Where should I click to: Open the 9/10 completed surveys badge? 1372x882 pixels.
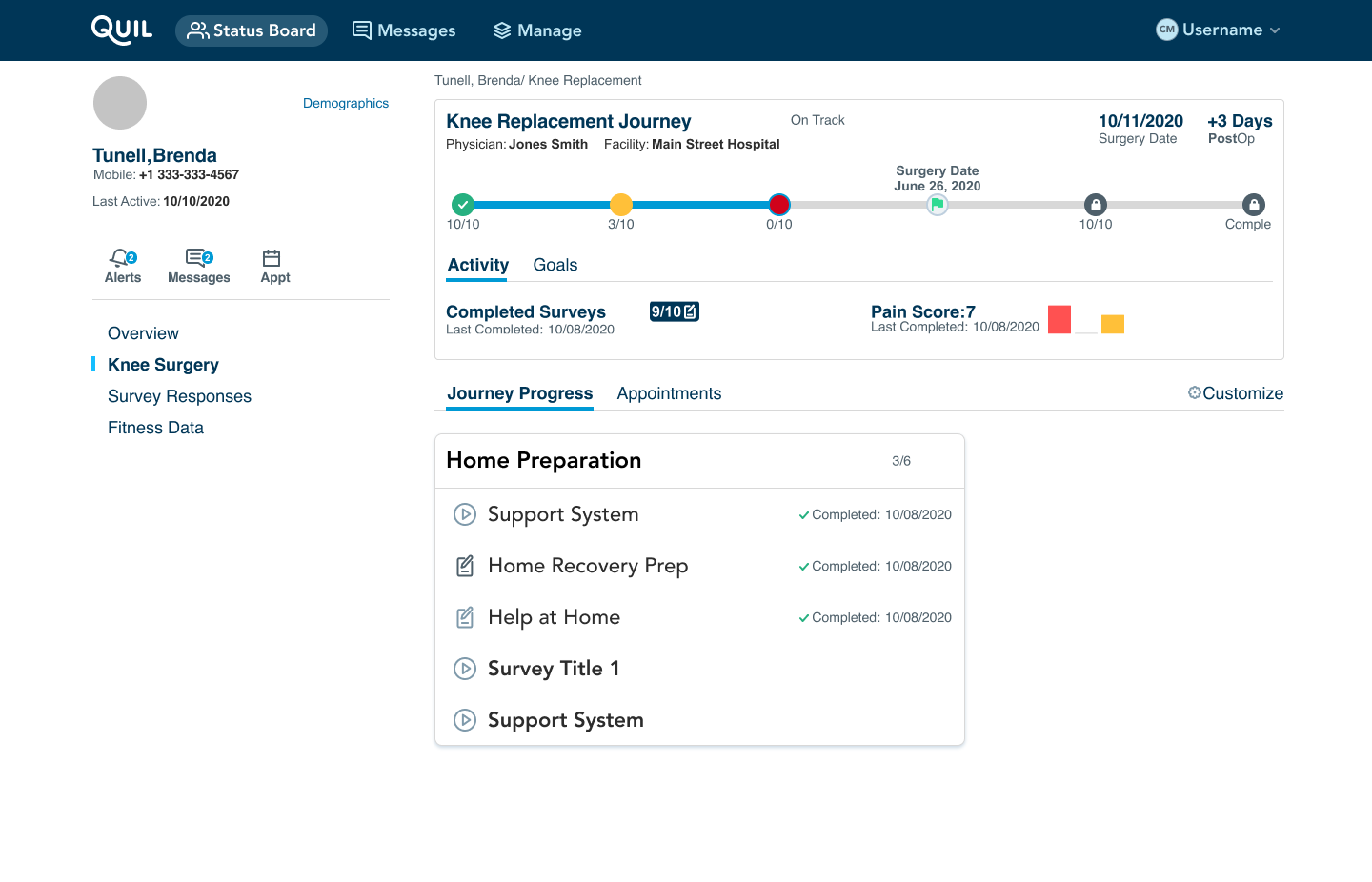pyautogui.click(x=674, y=311)
